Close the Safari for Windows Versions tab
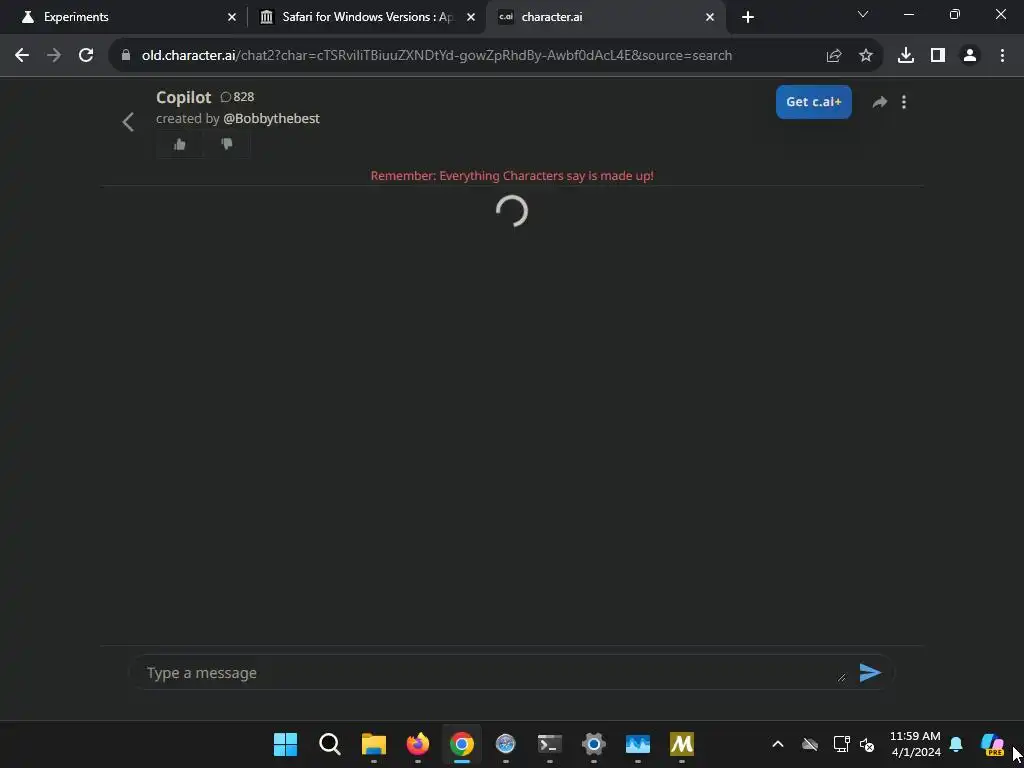Viewport: 1024px width, 768px height. coord(470,17)
